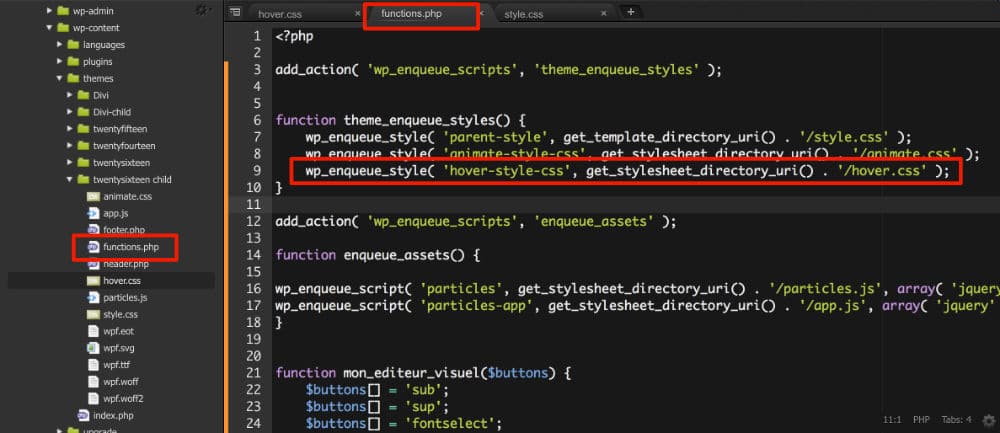
Task: Expand the wp-admin folder arrow
Action: coord(50,11)
